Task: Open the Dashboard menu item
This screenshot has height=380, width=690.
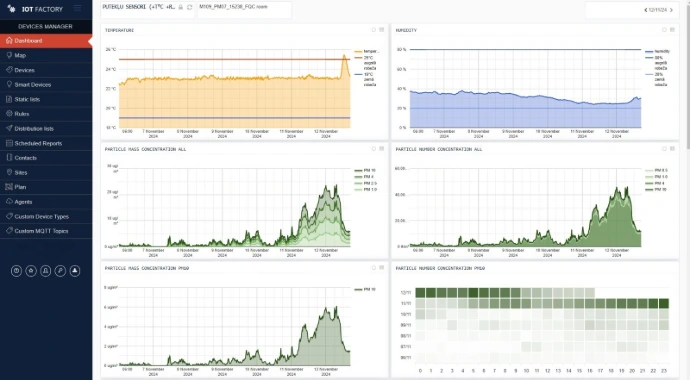Action: [x=46, y=40]
